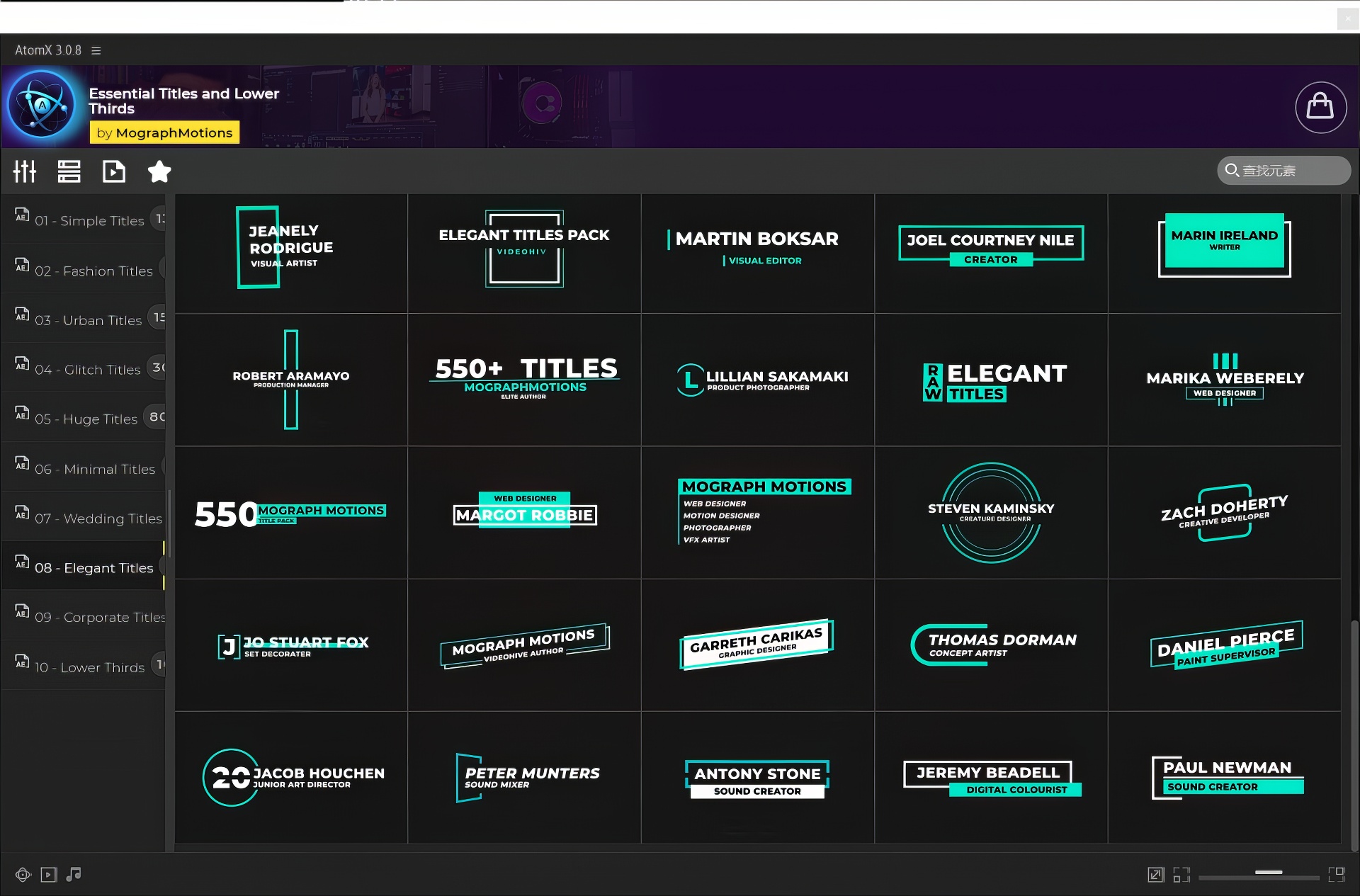This screenshot has height=896, width=1360.
Task: Select the Daniel Pierce title thumbnail
Action: (1225, 645)
